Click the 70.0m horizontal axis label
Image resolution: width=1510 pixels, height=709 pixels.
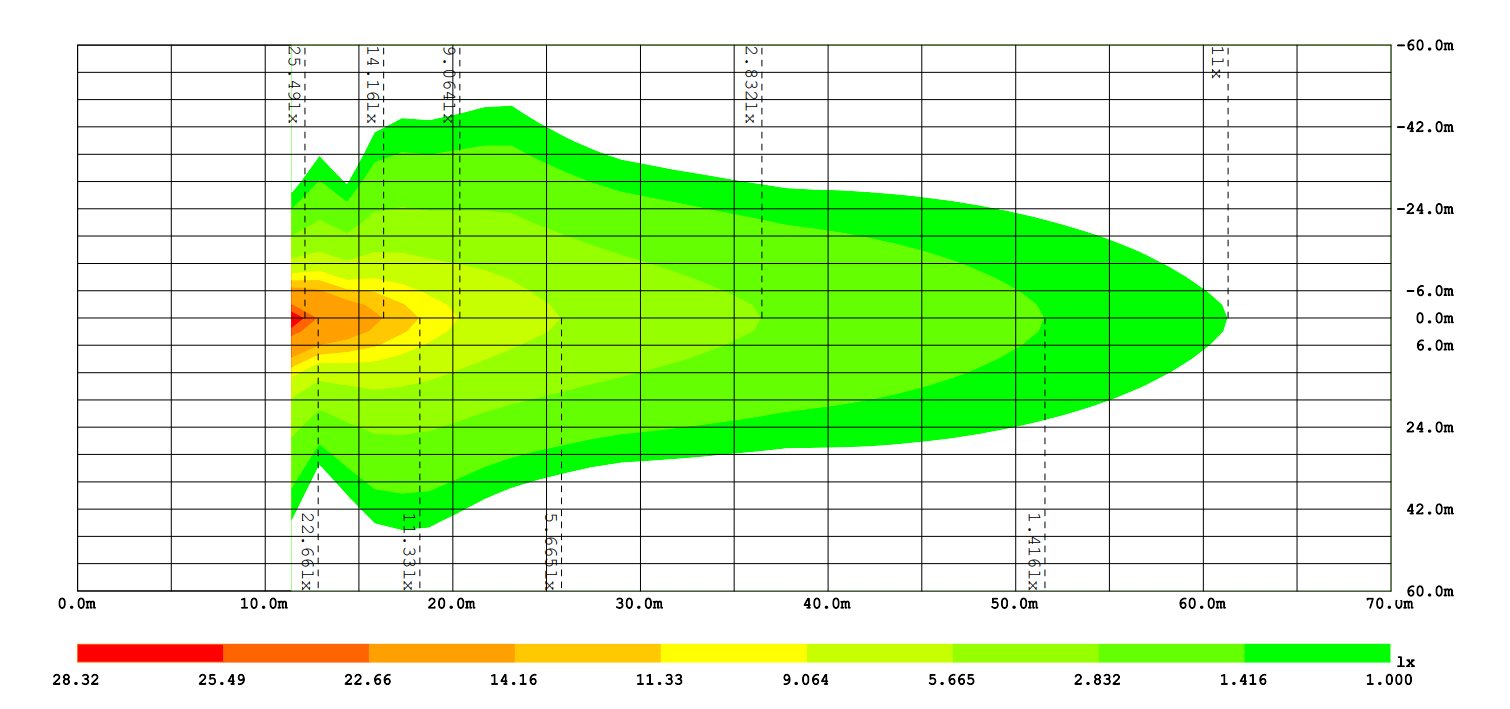click(x=1390, y=604)
